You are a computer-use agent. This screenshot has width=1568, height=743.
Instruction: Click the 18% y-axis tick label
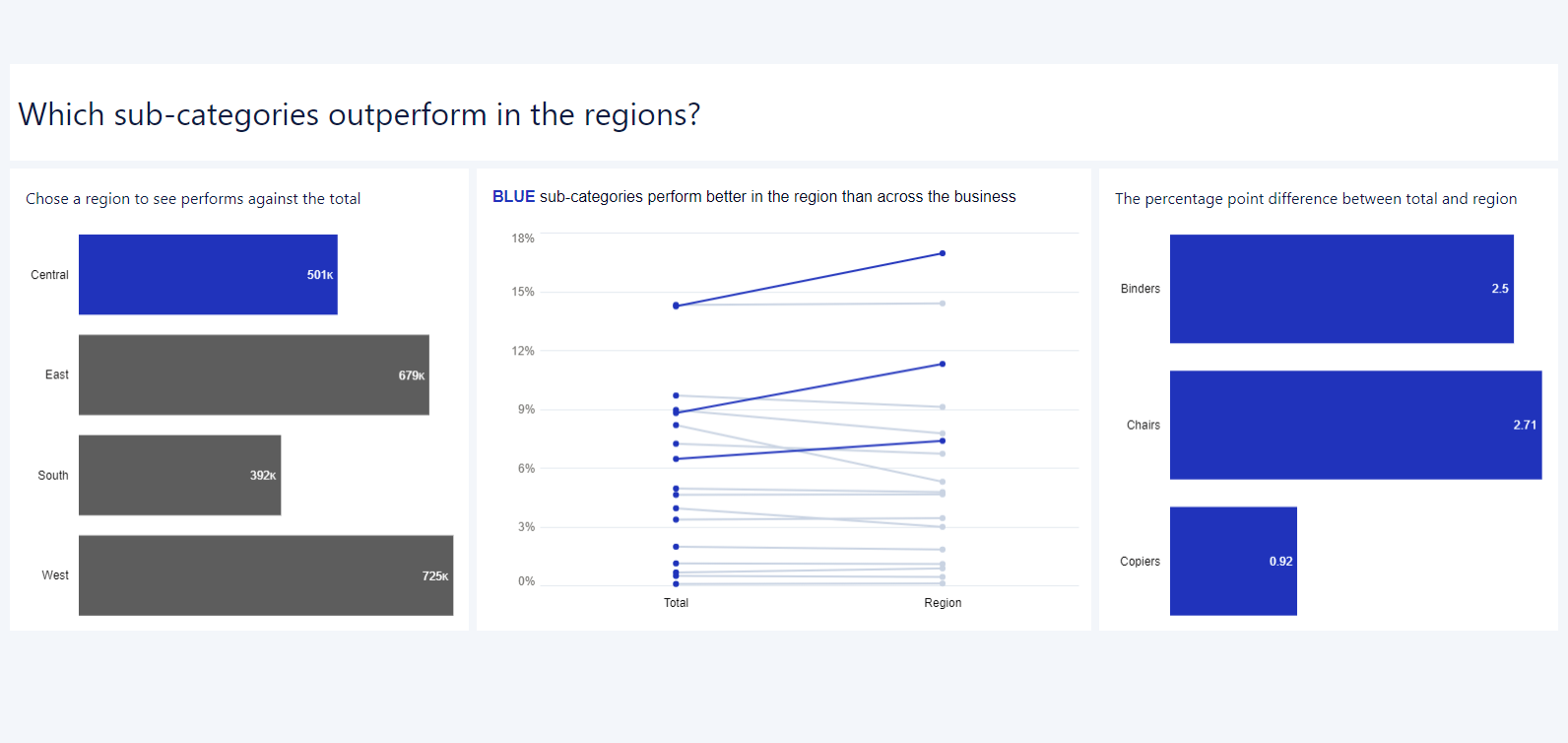pyautogui.click(x=523, y=238)
